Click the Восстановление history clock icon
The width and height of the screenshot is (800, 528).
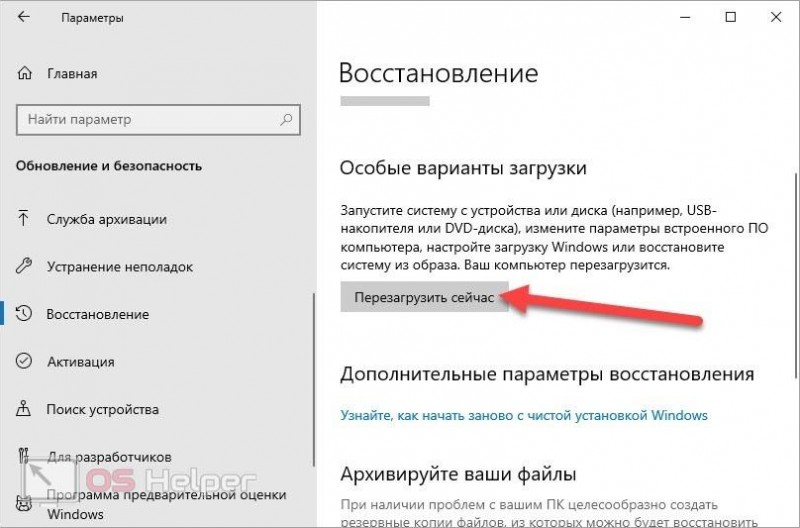(x=24, y=313)
